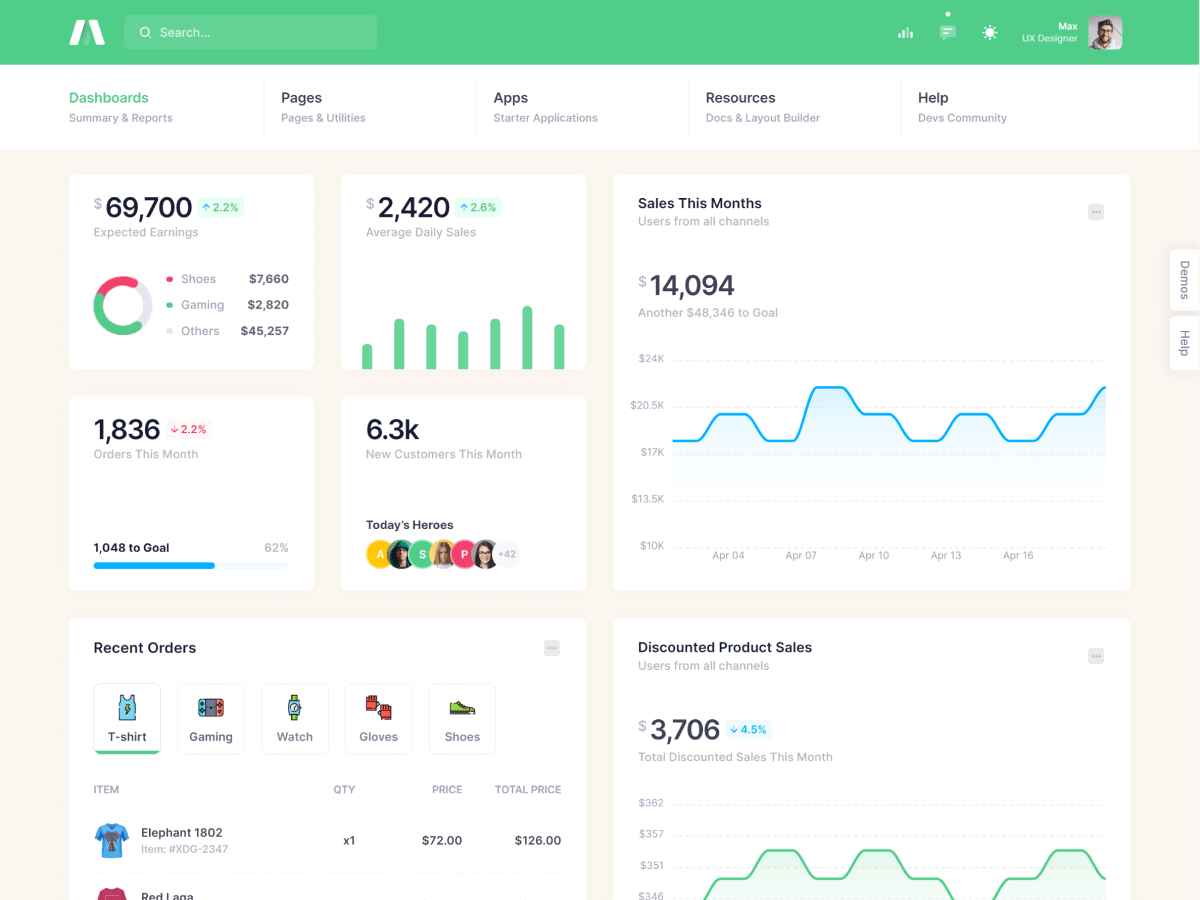
Task: Open Recent Orders options menu
Action: (551, 648)
